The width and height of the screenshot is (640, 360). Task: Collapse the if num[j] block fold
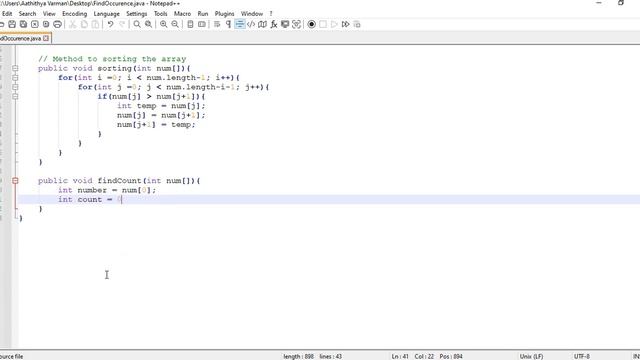pos(15,97)
